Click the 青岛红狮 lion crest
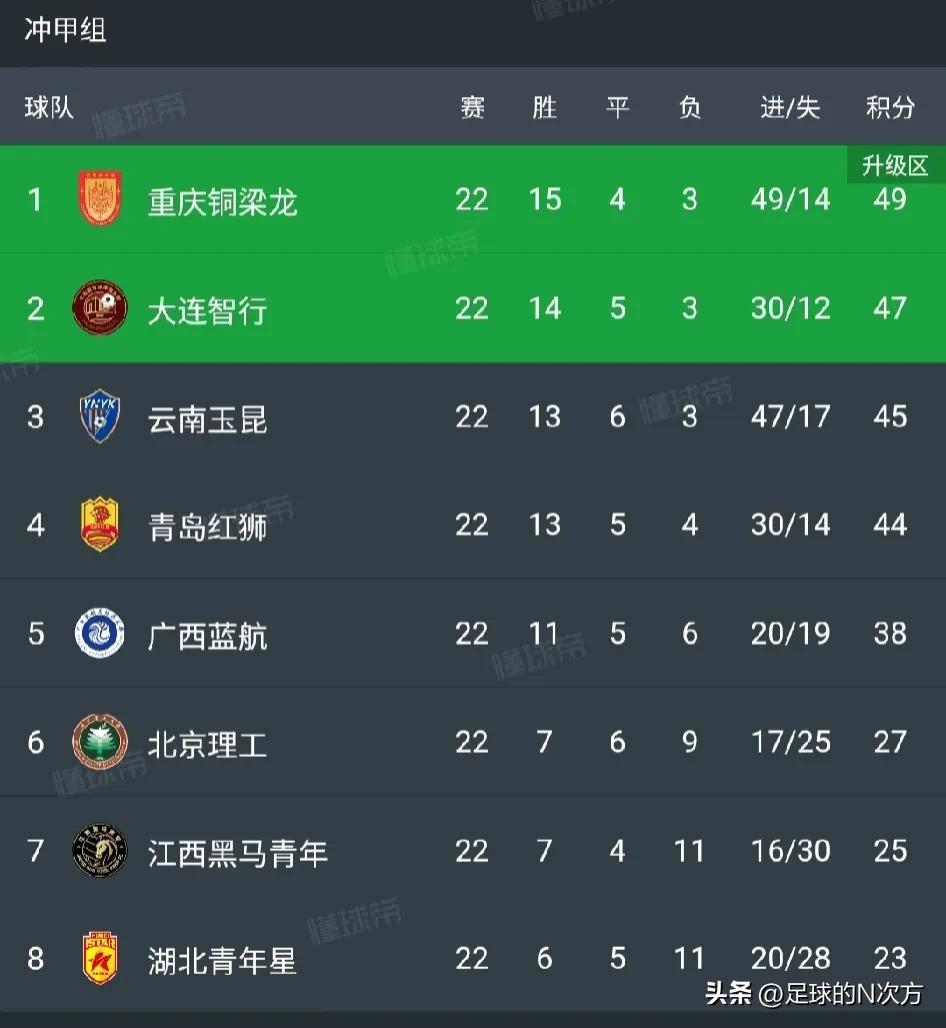The width and height of the screenshot is (946, 1028). pyautogui.click(x=100, y=525)
